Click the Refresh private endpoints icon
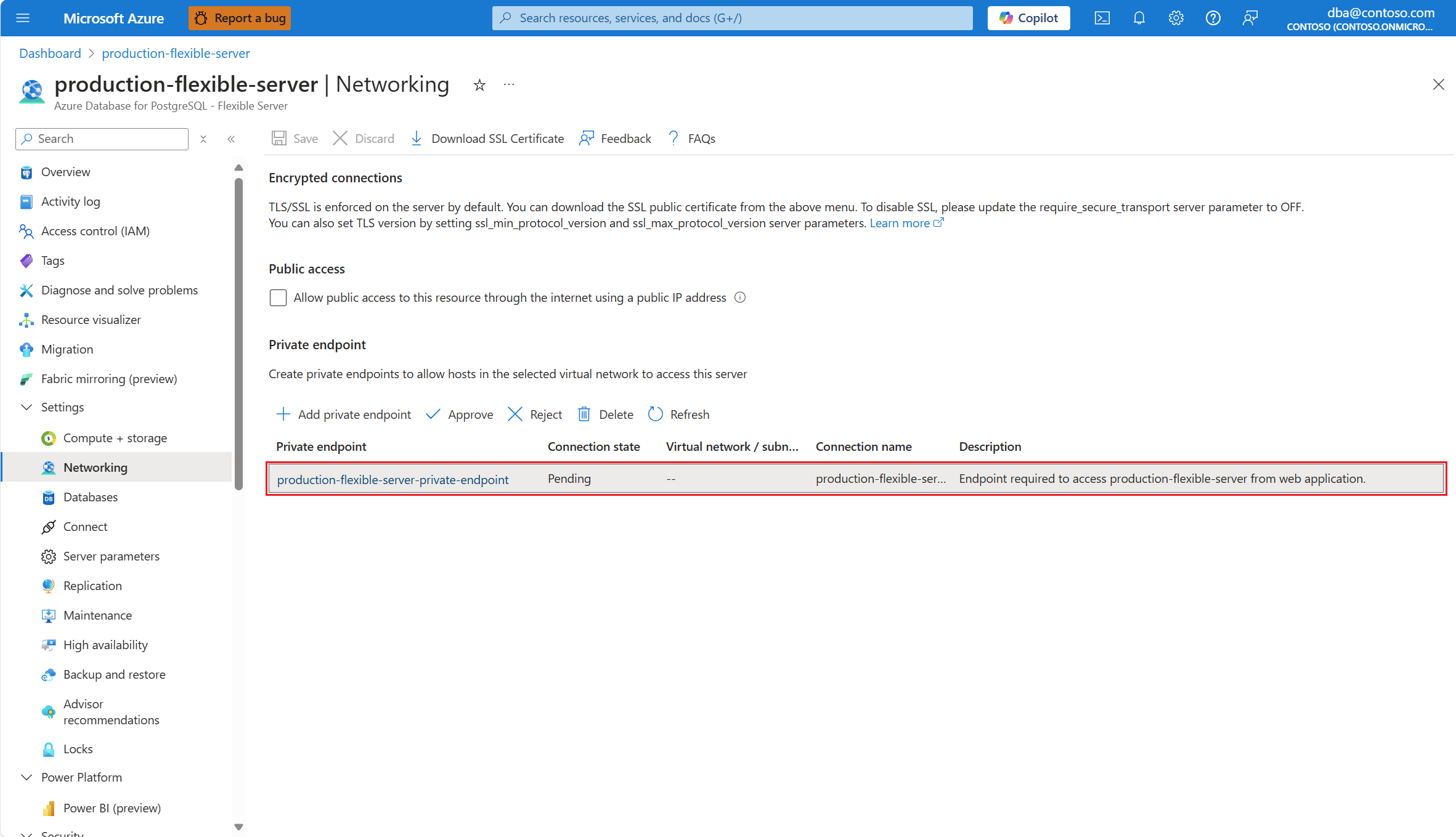1456x837 pixels. [x=656, y=414]
